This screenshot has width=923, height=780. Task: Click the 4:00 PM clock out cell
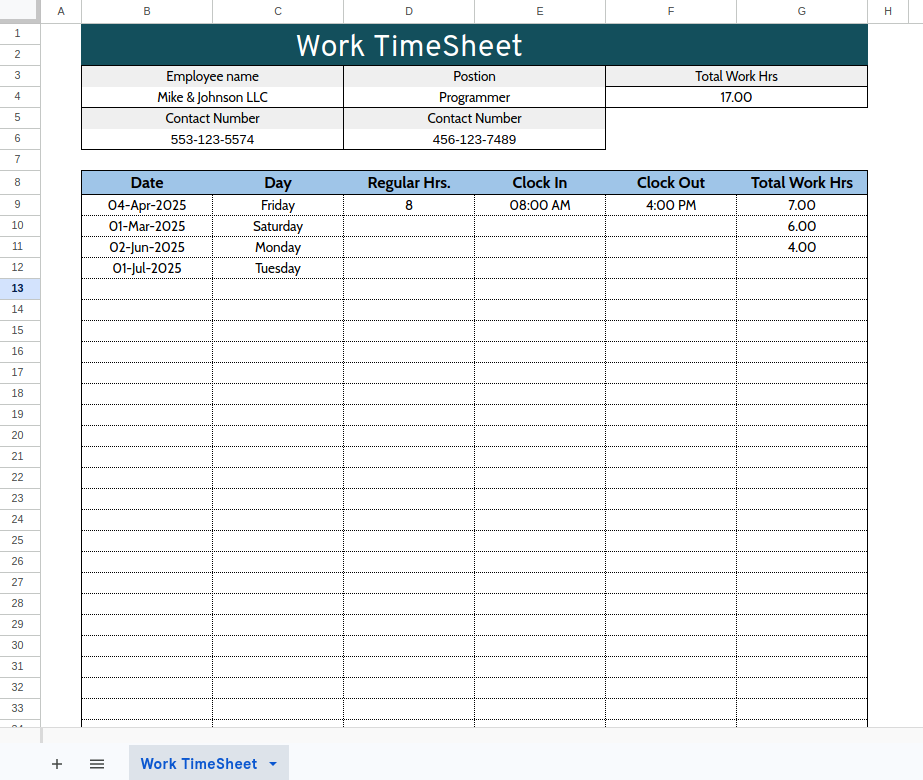[x=671, y=205]
